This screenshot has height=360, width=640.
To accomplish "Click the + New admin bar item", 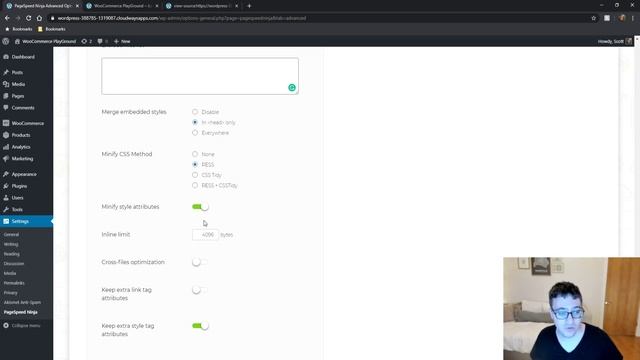I will (x=122, y=41).
